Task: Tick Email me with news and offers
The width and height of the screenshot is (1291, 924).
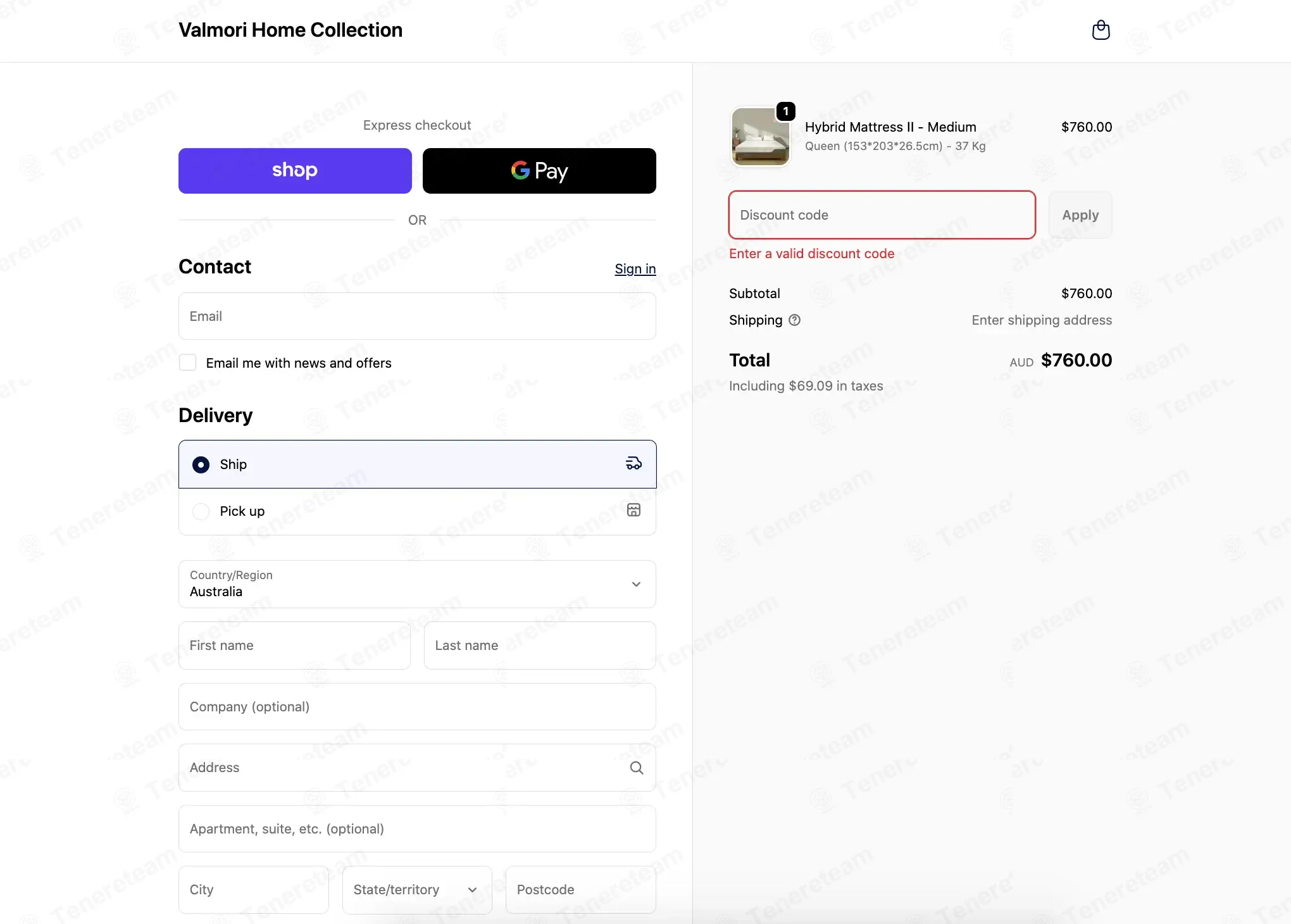Action: coord(187,363)
